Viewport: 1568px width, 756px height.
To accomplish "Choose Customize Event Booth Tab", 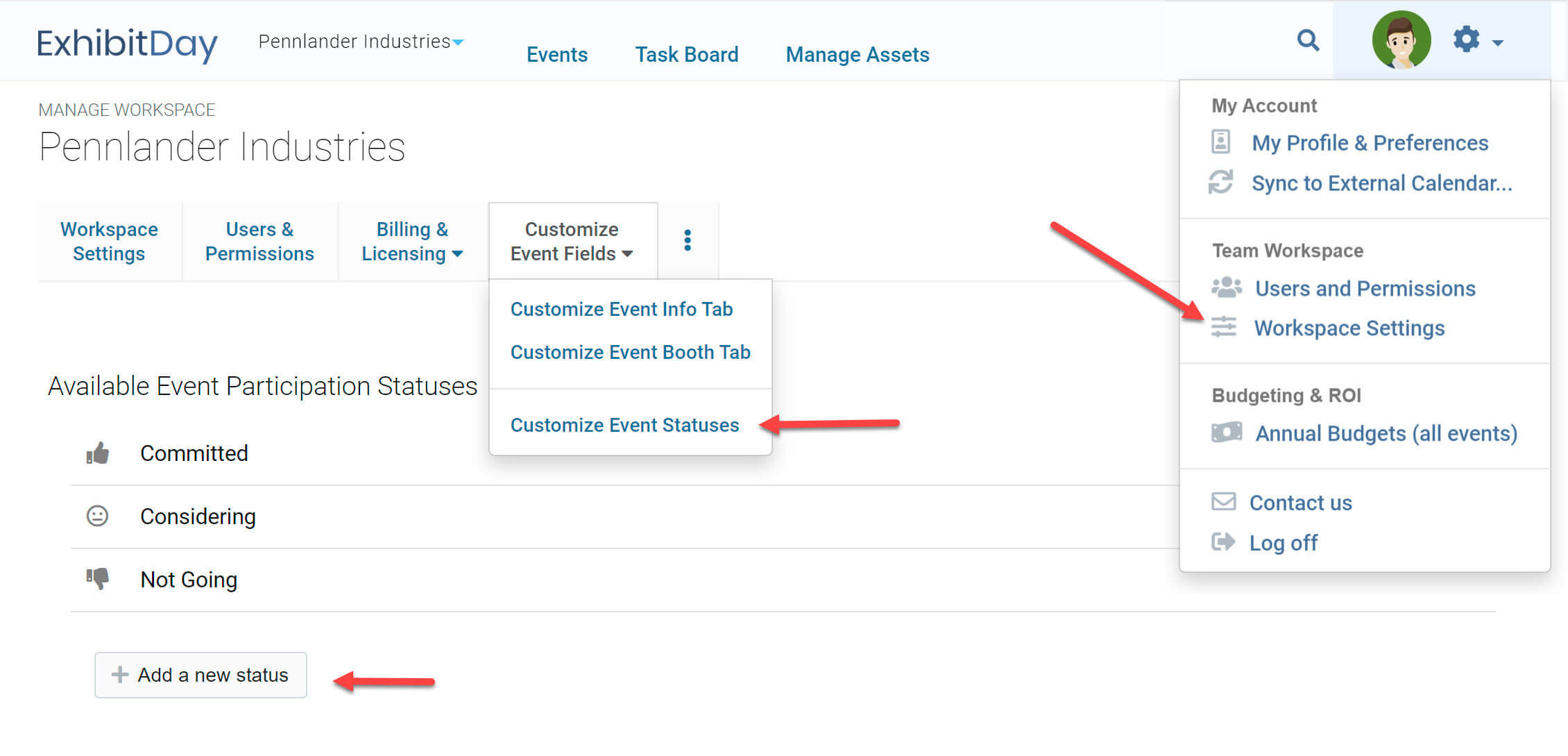I will 630,352.
